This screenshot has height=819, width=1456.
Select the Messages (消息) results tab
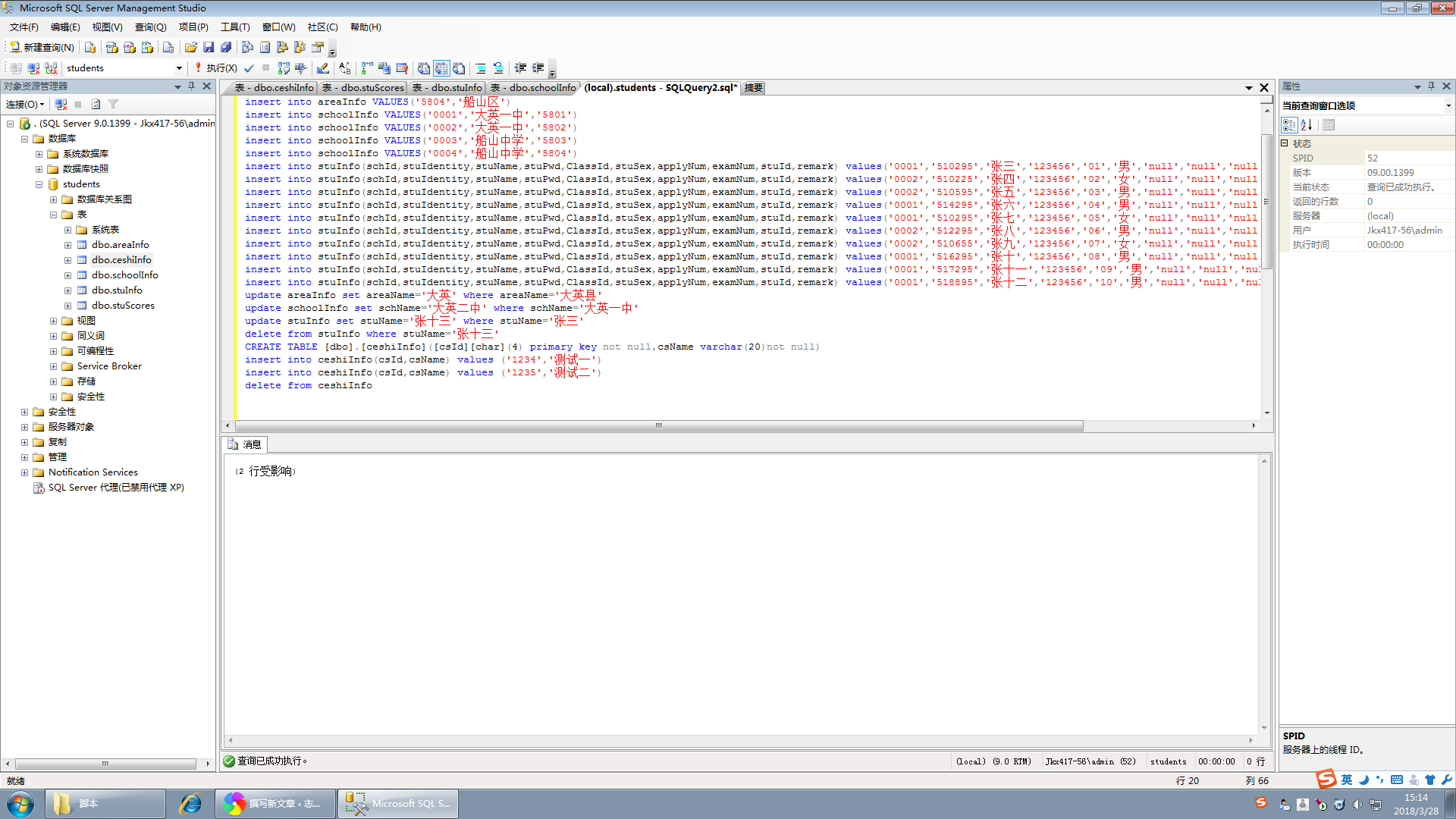point(245,444)
